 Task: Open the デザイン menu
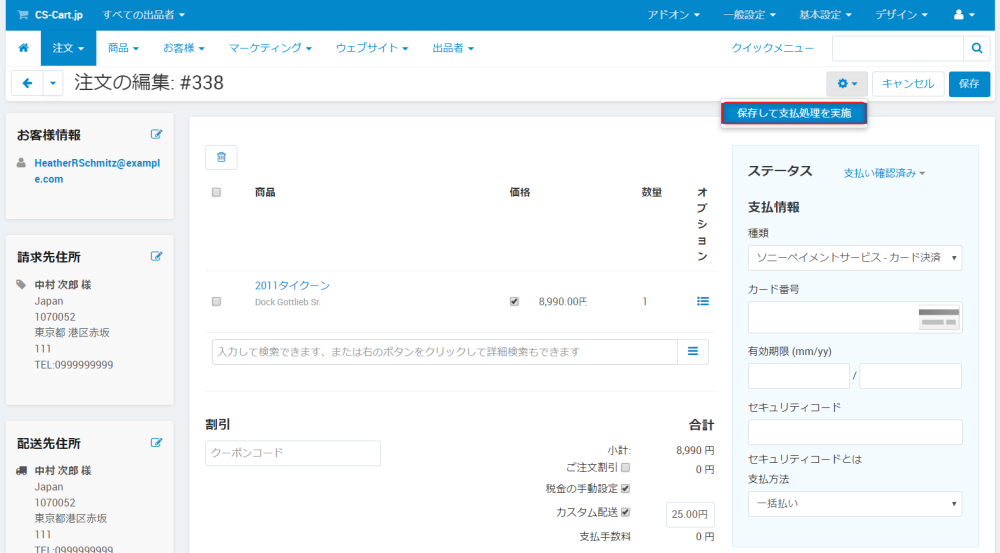tap(901, 15)
